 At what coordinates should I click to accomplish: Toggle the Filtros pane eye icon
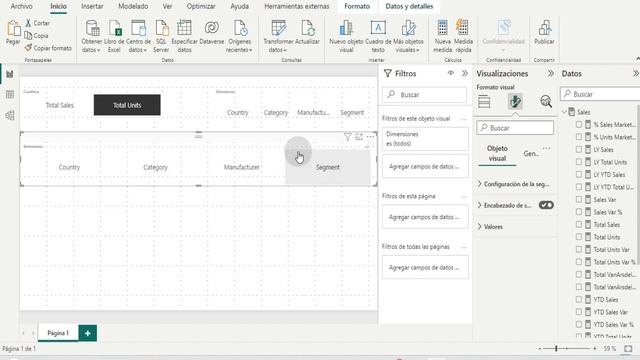[451, 73]
